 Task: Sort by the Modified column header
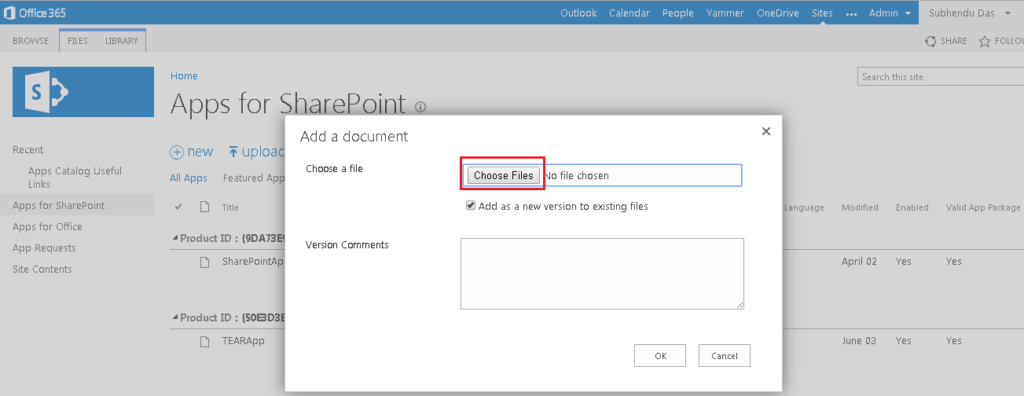859,208
